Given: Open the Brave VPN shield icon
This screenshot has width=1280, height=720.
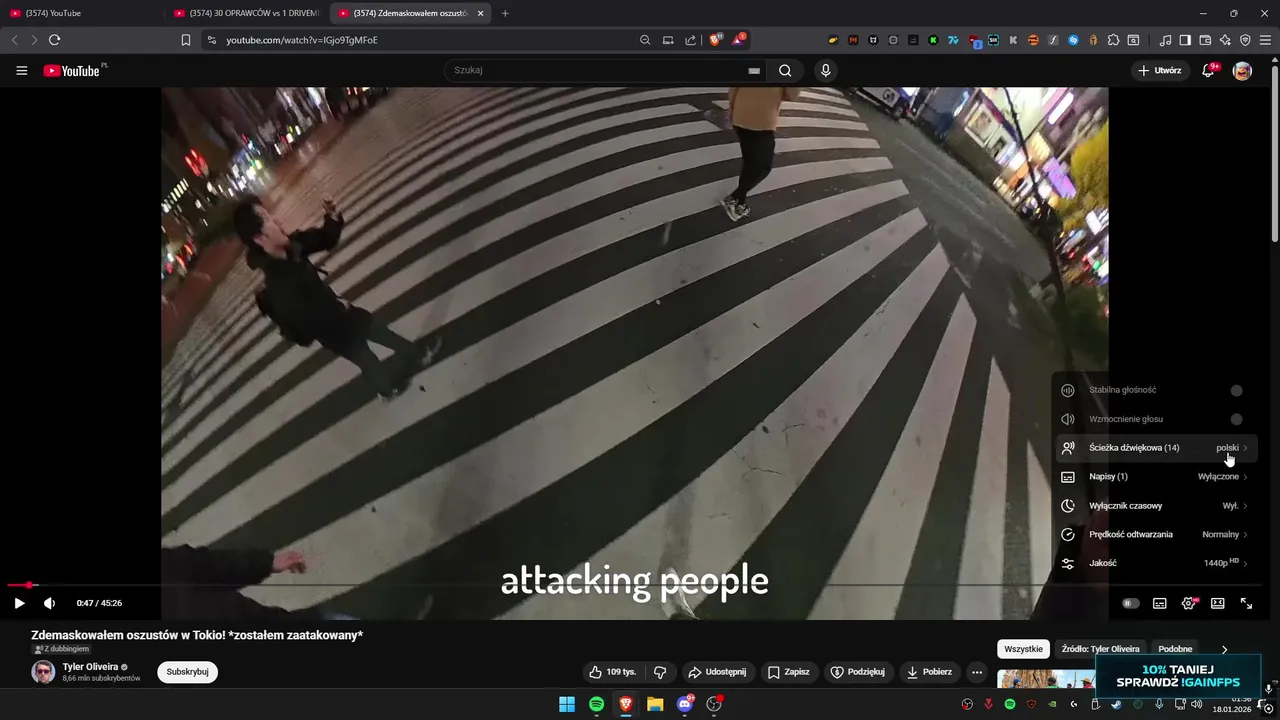Looking at the screenshot, I should click(1245, 40).
